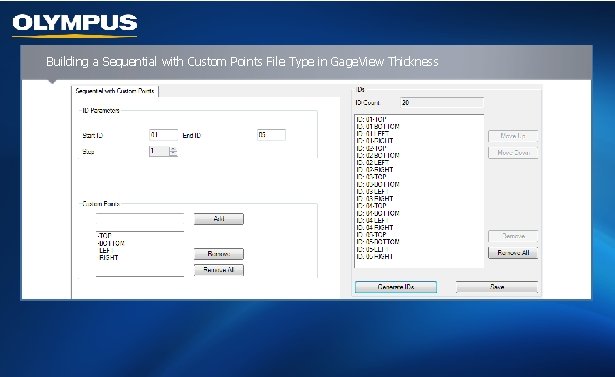Viewport: 615px width, 377px height.
Task: Select ID: 02-TOP in the IDs list
Action: [x=372, y=148]
